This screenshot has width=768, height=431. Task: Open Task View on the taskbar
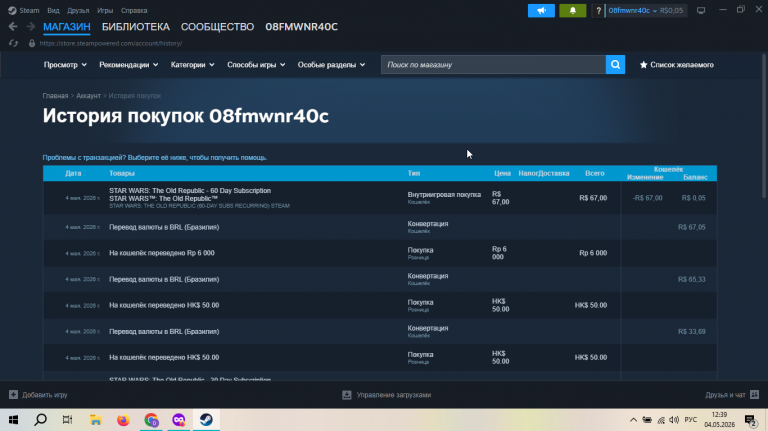coord(68,420)
